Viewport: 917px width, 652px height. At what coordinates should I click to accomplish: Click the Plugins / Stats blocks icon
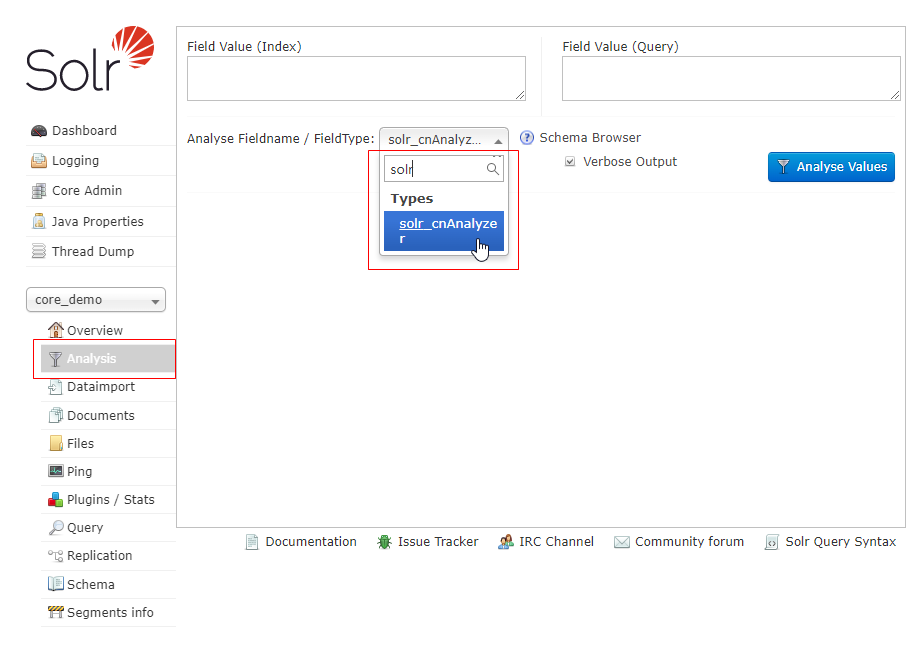pos(56,500)
